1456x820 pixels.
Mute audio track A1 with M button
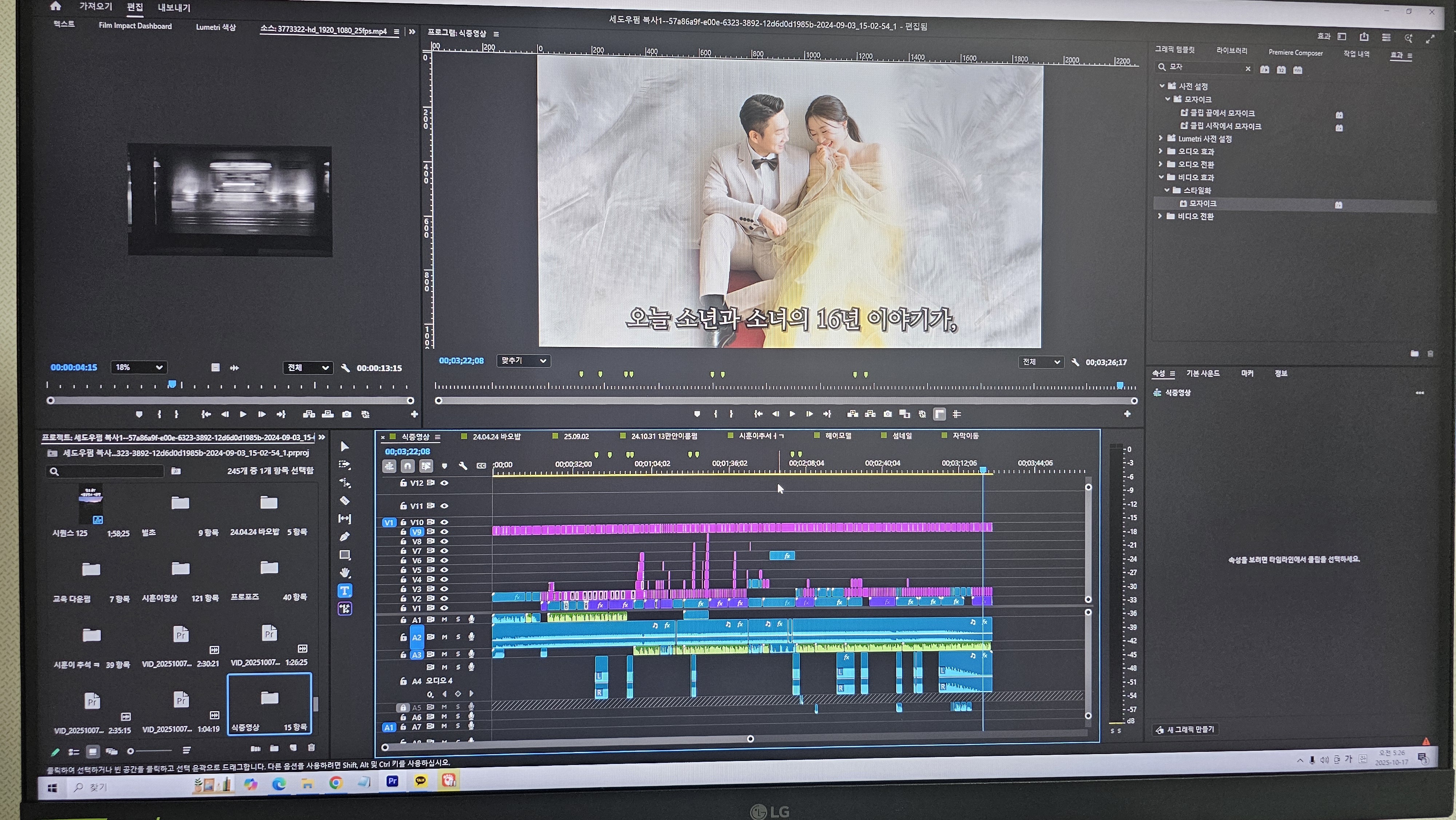444,620
